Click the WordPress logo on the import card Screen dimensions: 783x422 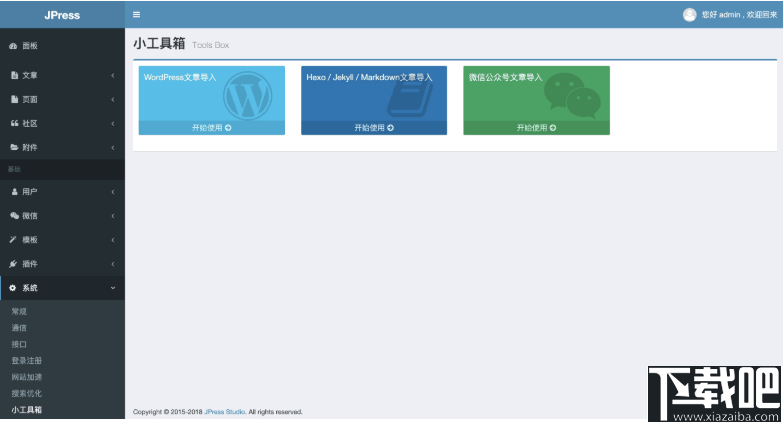tap(248, 95)
